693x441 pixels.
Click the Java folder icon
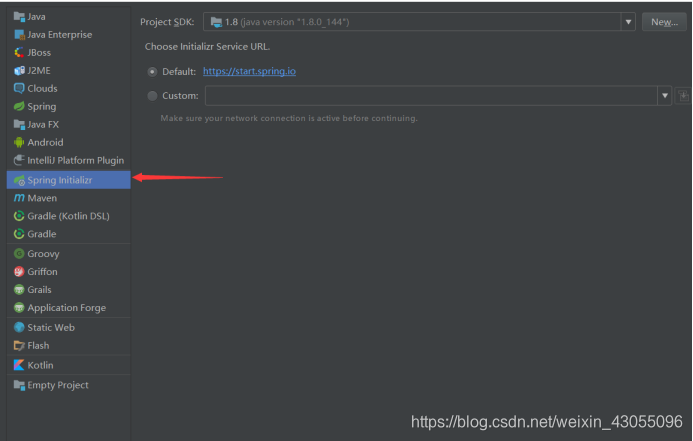click(x=19, y=17)
